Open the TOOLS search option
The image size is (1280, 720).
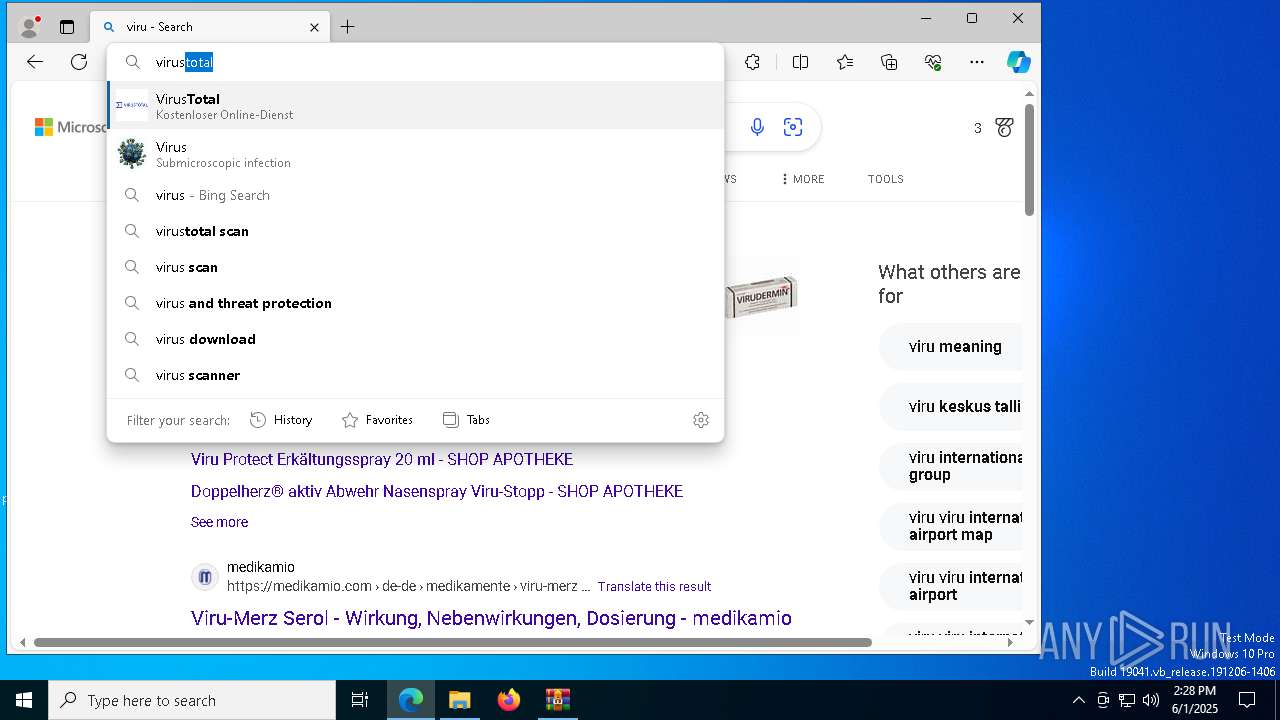pos(885,179)
